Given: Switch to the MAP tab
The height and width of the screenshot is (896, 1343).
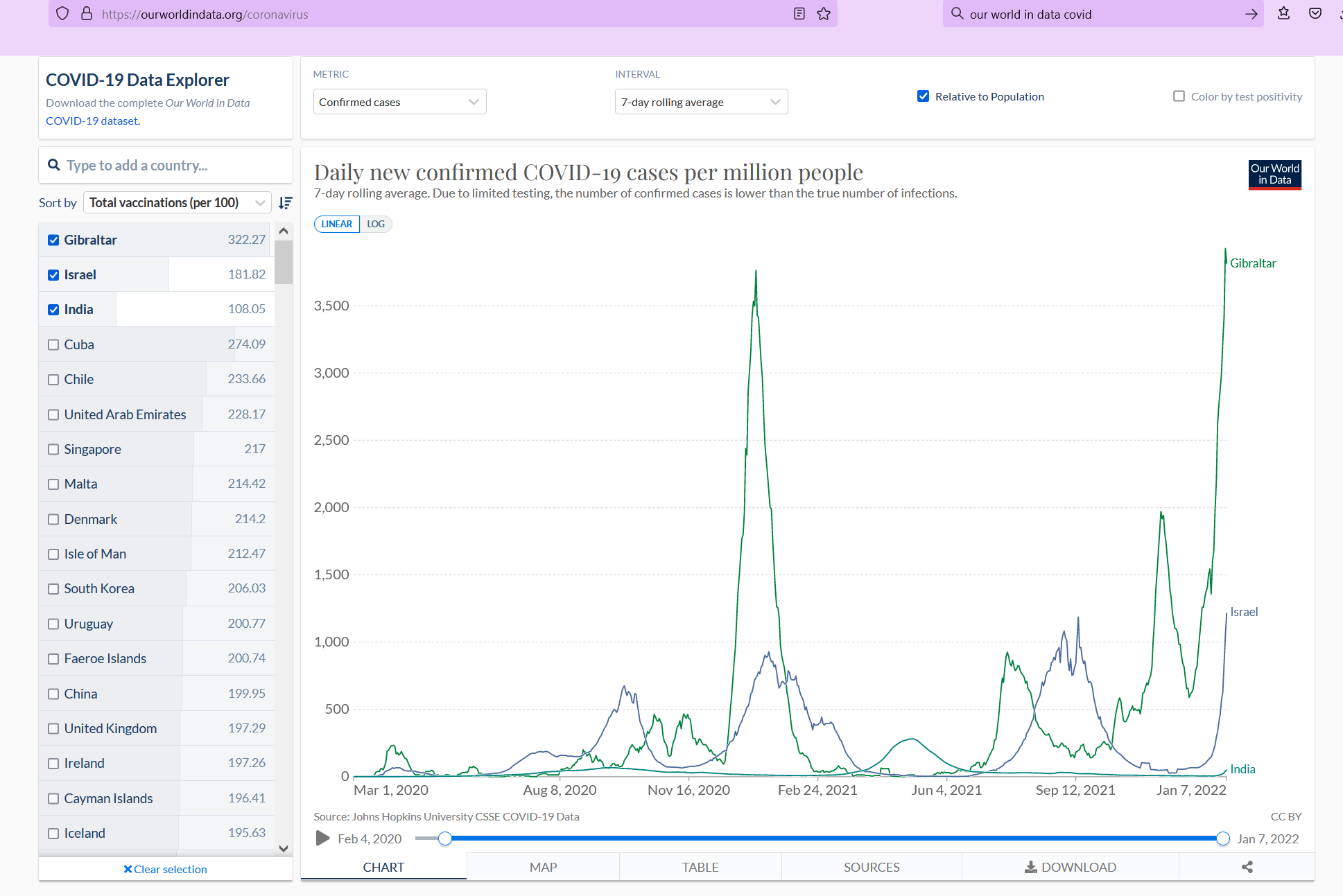Looking at the screenshot, I should click(x=543, y=867).
